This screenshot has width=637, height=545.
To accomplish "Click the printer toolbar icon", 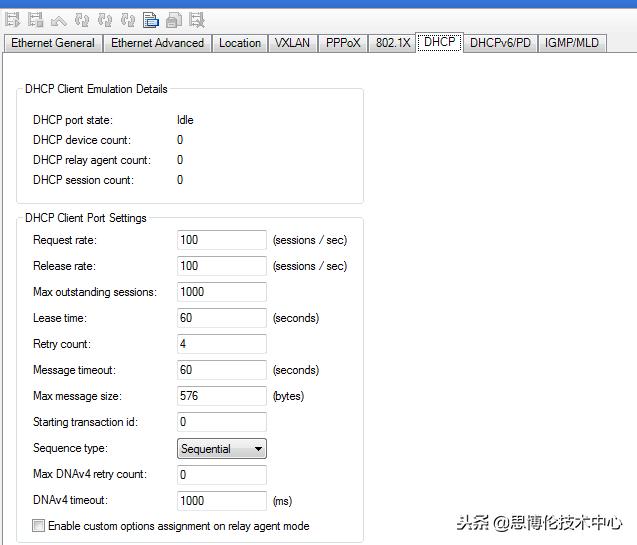I will point(174,20).
